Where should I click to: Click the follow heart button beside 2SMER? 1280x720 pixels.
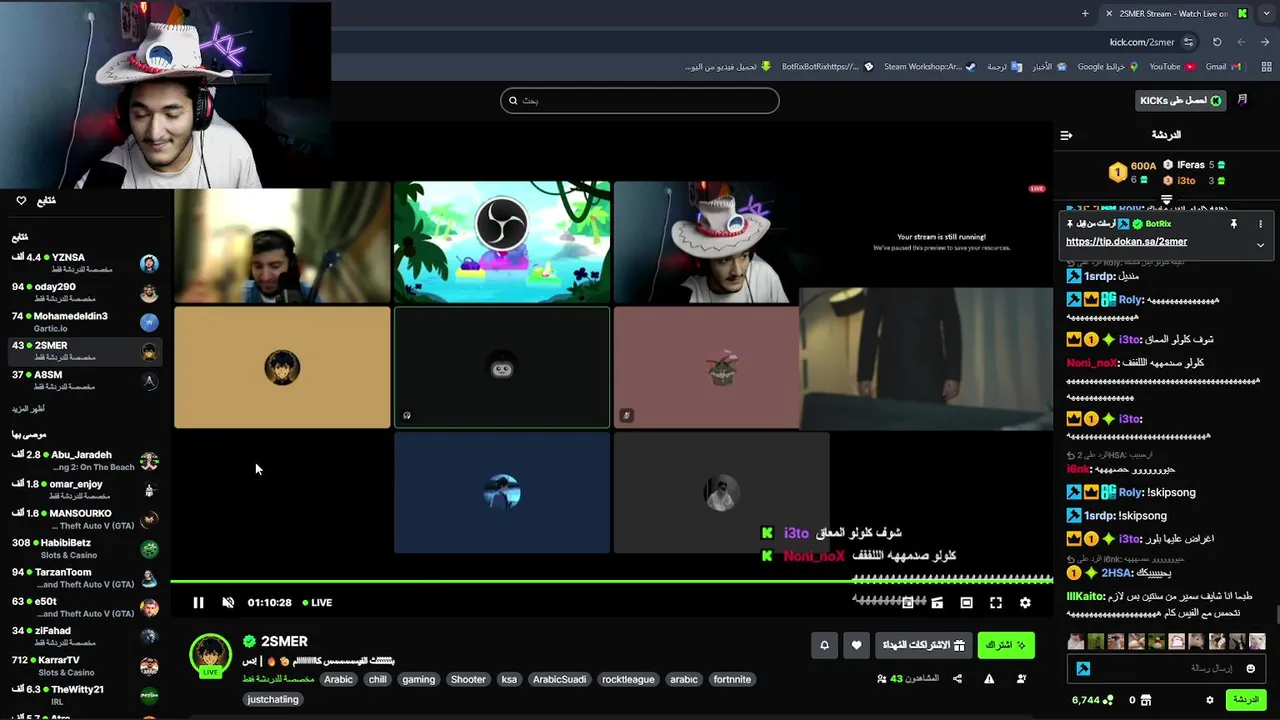(856, 646)
